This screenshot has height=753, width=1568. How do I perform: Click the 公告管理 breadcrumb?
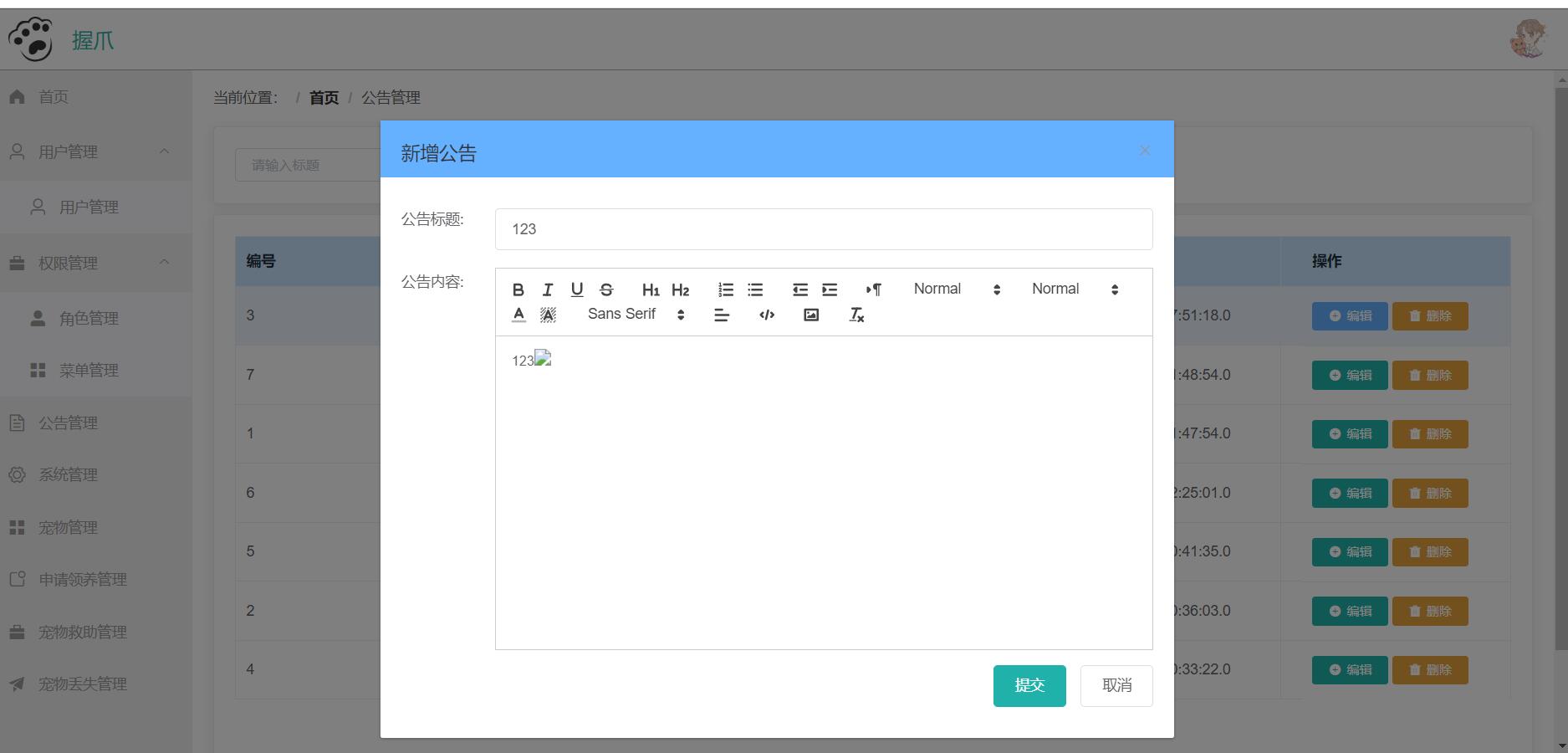(391, 98)
